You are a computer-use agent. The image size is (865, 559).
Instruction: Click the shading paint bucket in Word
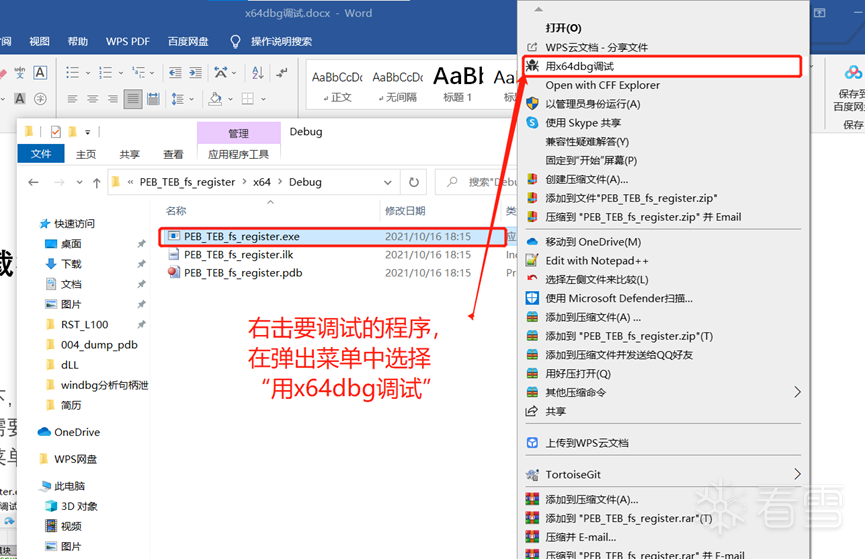point(215,99)
